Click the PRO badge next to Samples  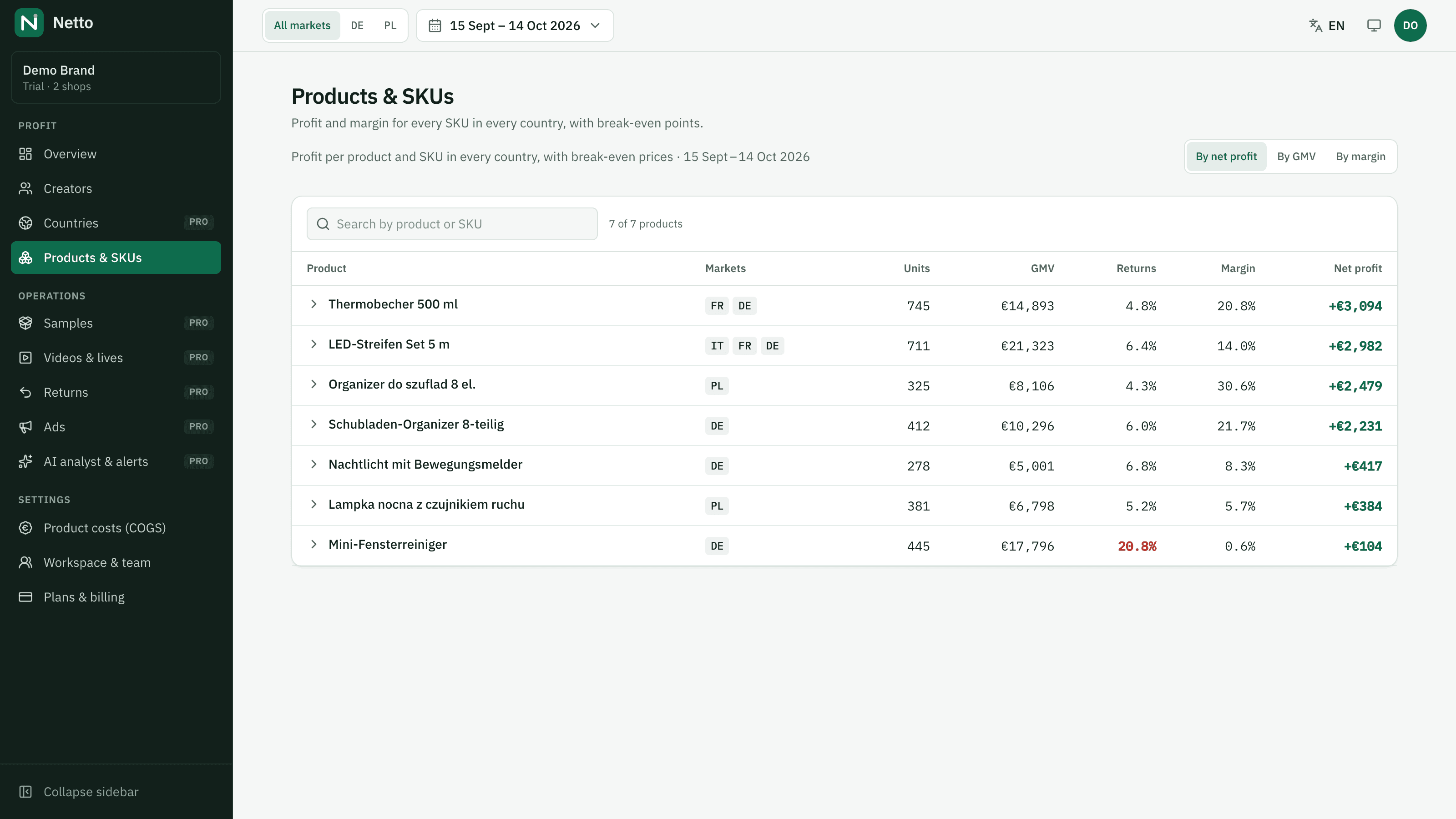198,323
